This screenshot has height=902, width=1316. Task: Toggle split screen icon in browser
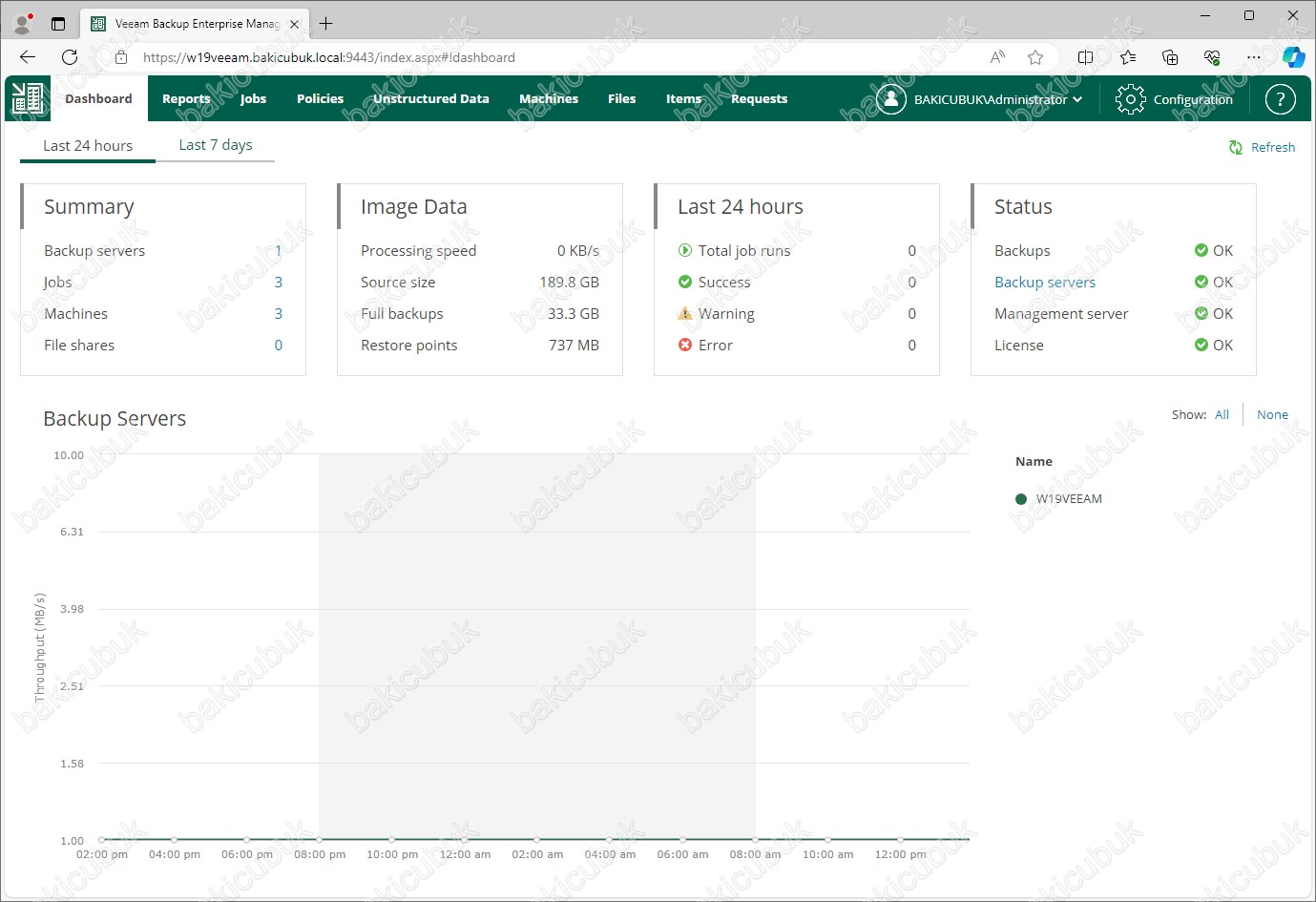click(x=1085, y=57)
